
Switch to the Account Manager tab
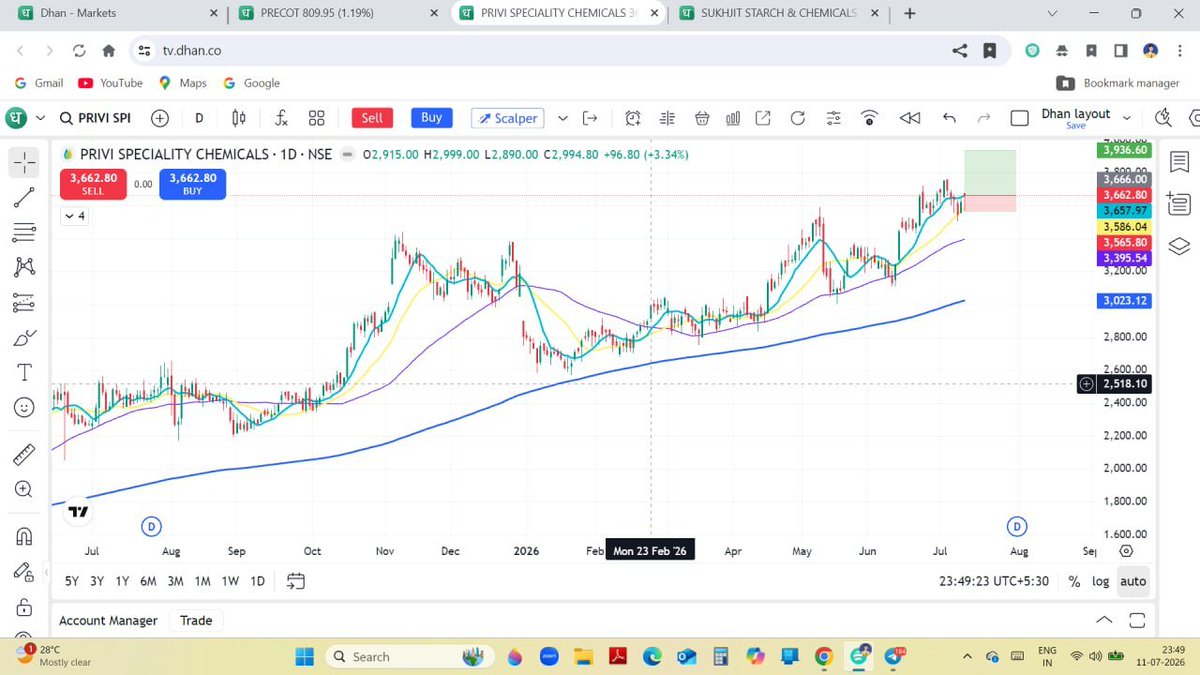click(x=108, y=621)
